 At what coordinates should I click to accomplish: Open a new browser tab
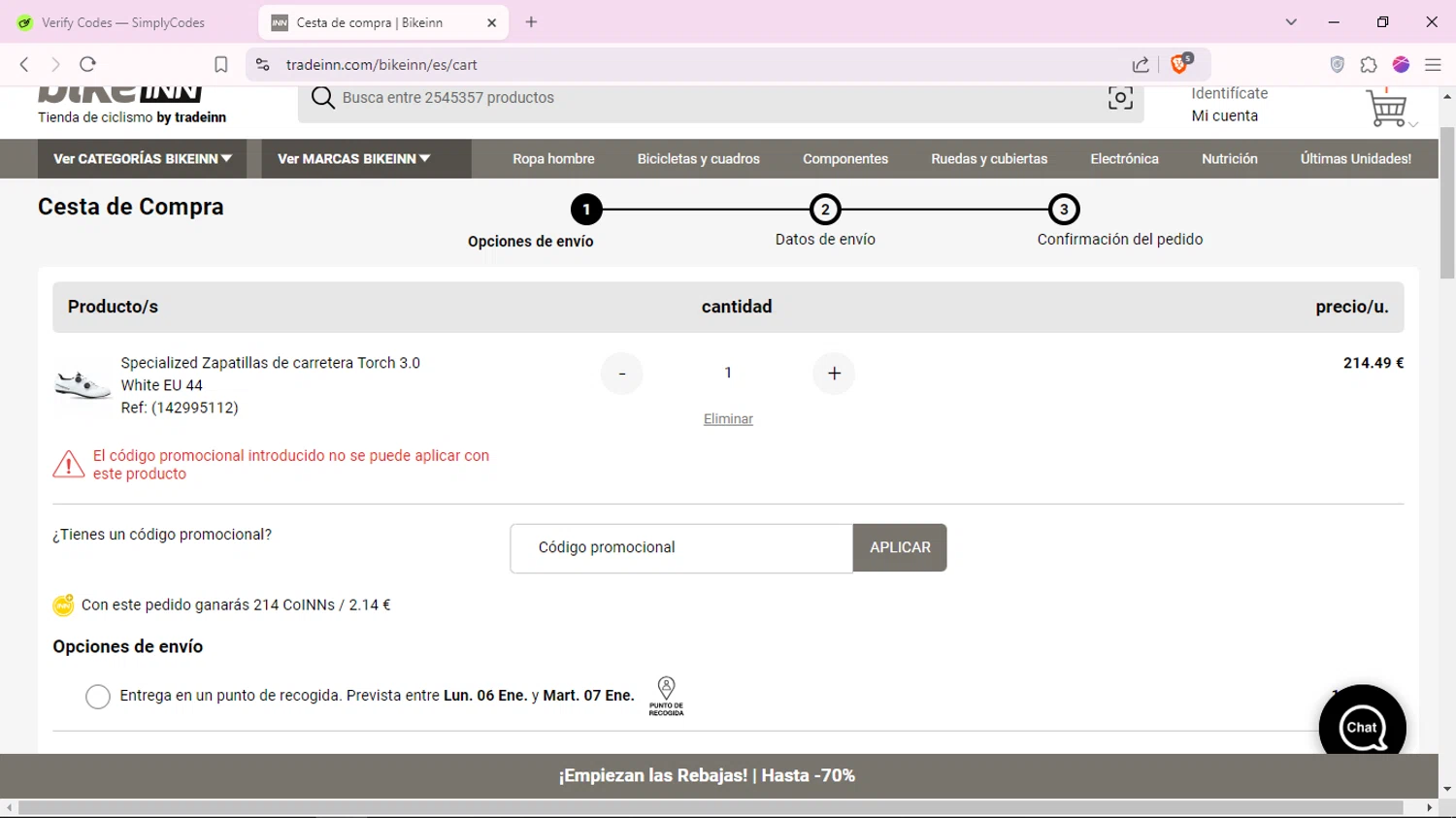531,22
